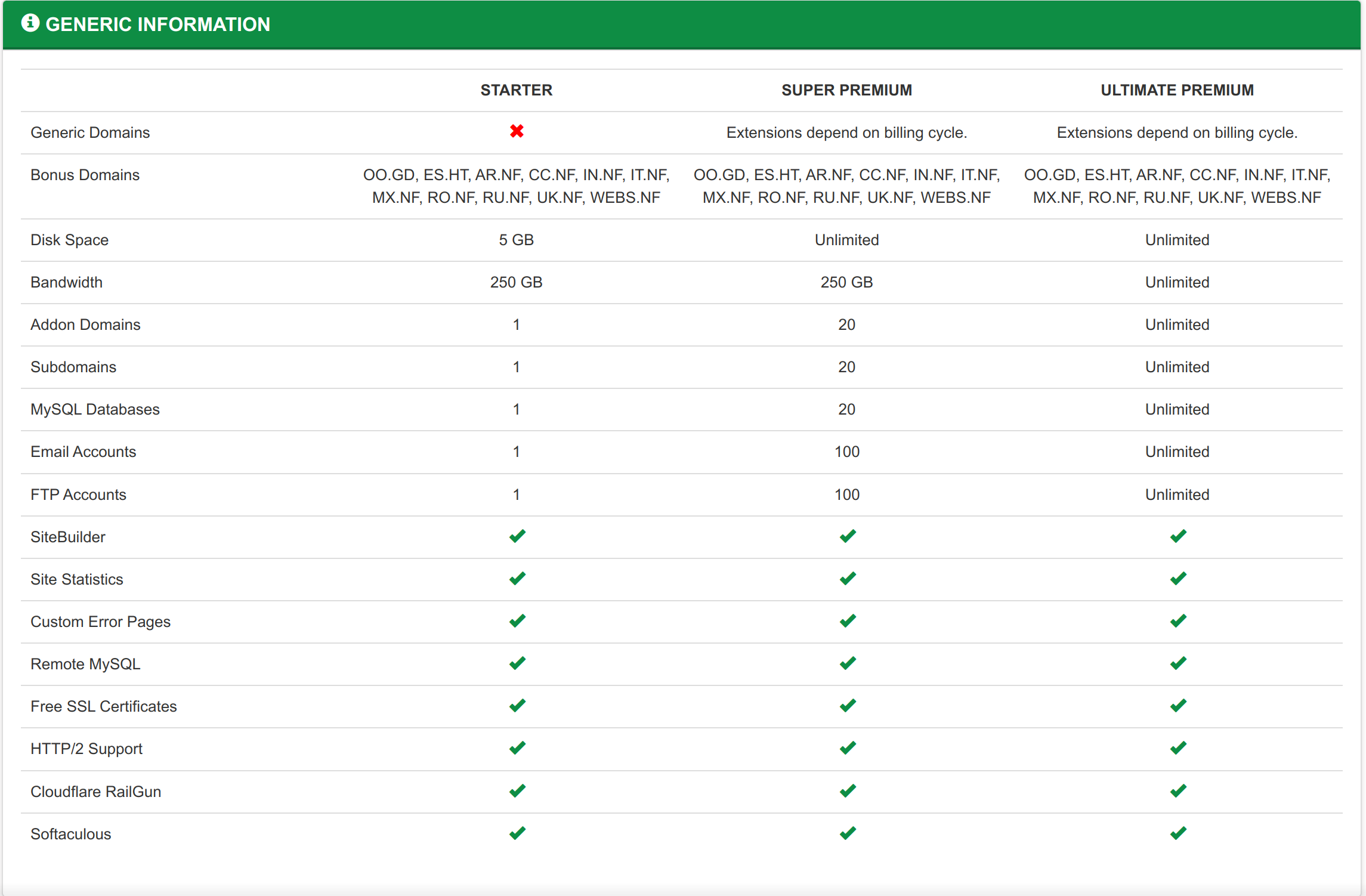Click the GENERIC INFORMATION header bar
Image resolution: width=1366 pixels, height=896 pixels.
coord(158,24)
